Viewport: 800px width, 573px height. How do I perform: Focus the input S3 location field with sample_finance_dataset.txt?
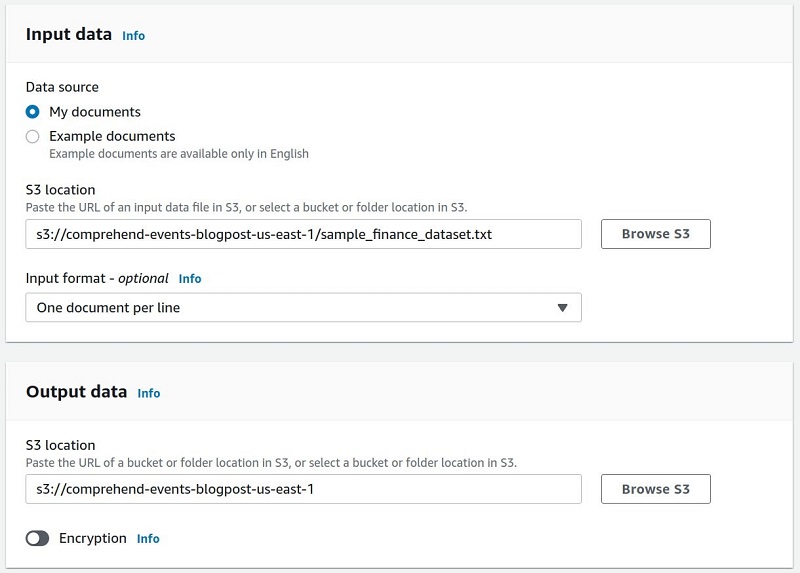tap(304, 234)
